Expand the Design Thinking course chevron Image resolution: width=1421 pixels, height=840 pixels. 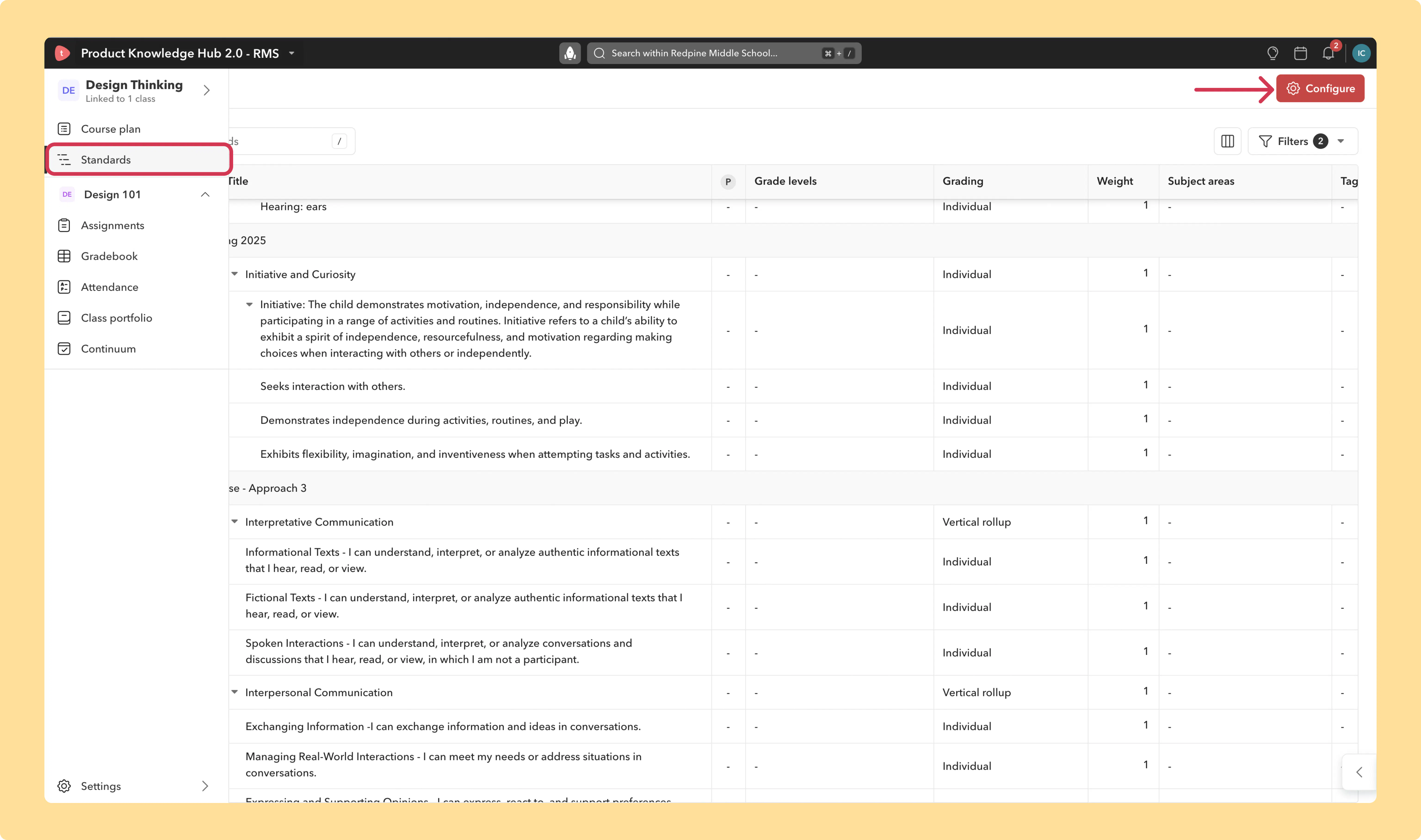[x=207, y=91]
